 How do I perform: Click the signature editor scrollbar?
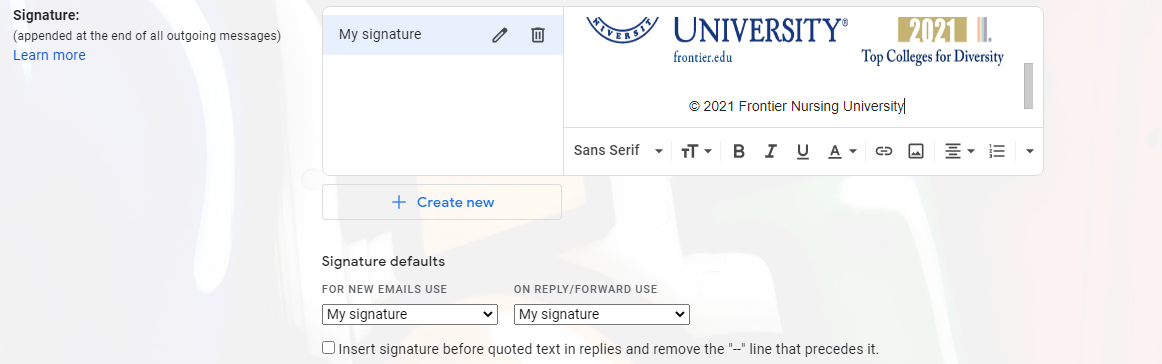tap(1028, 86)
